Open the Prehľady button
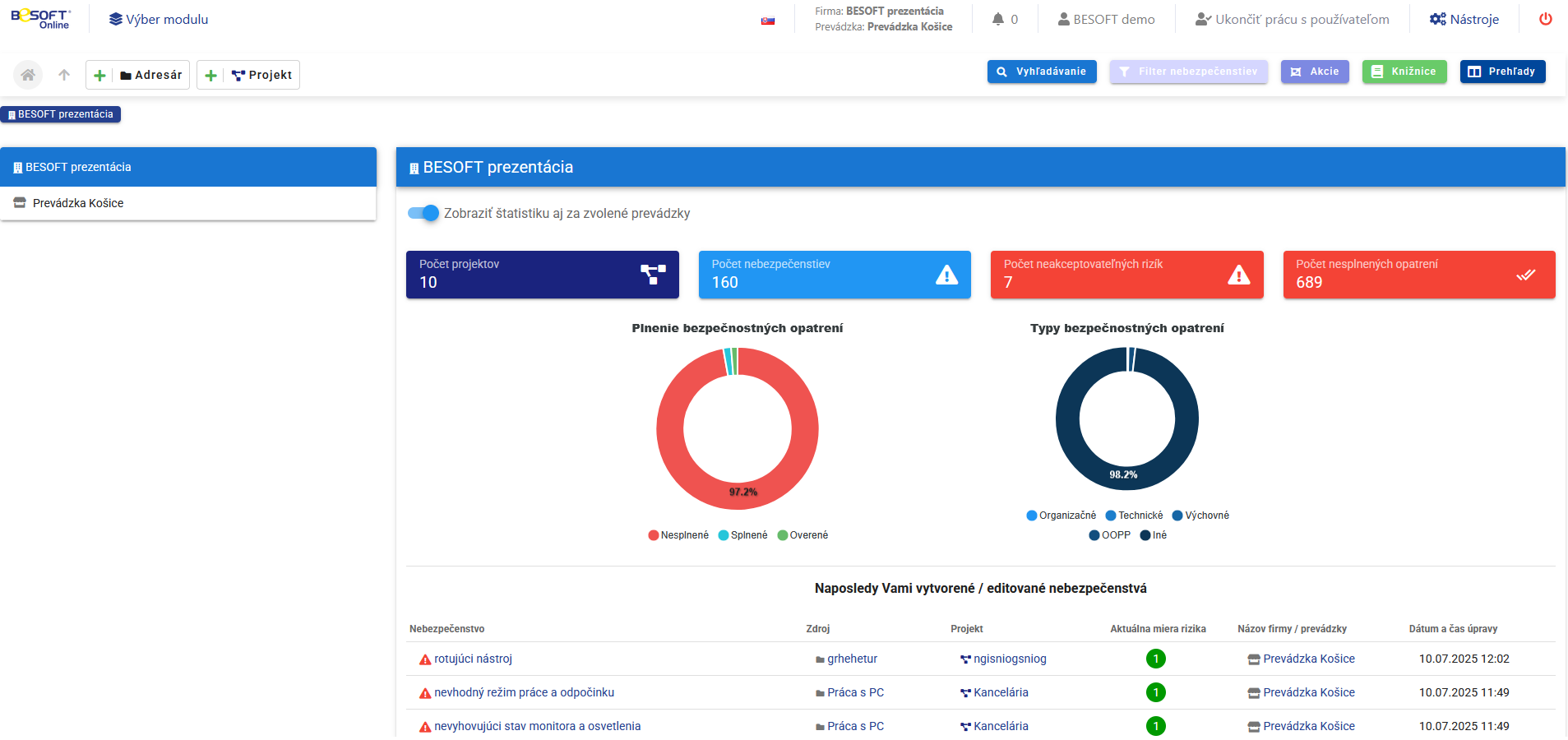Image resolution: width=1568 pixels, height=740 pixels. [1502, 72]
